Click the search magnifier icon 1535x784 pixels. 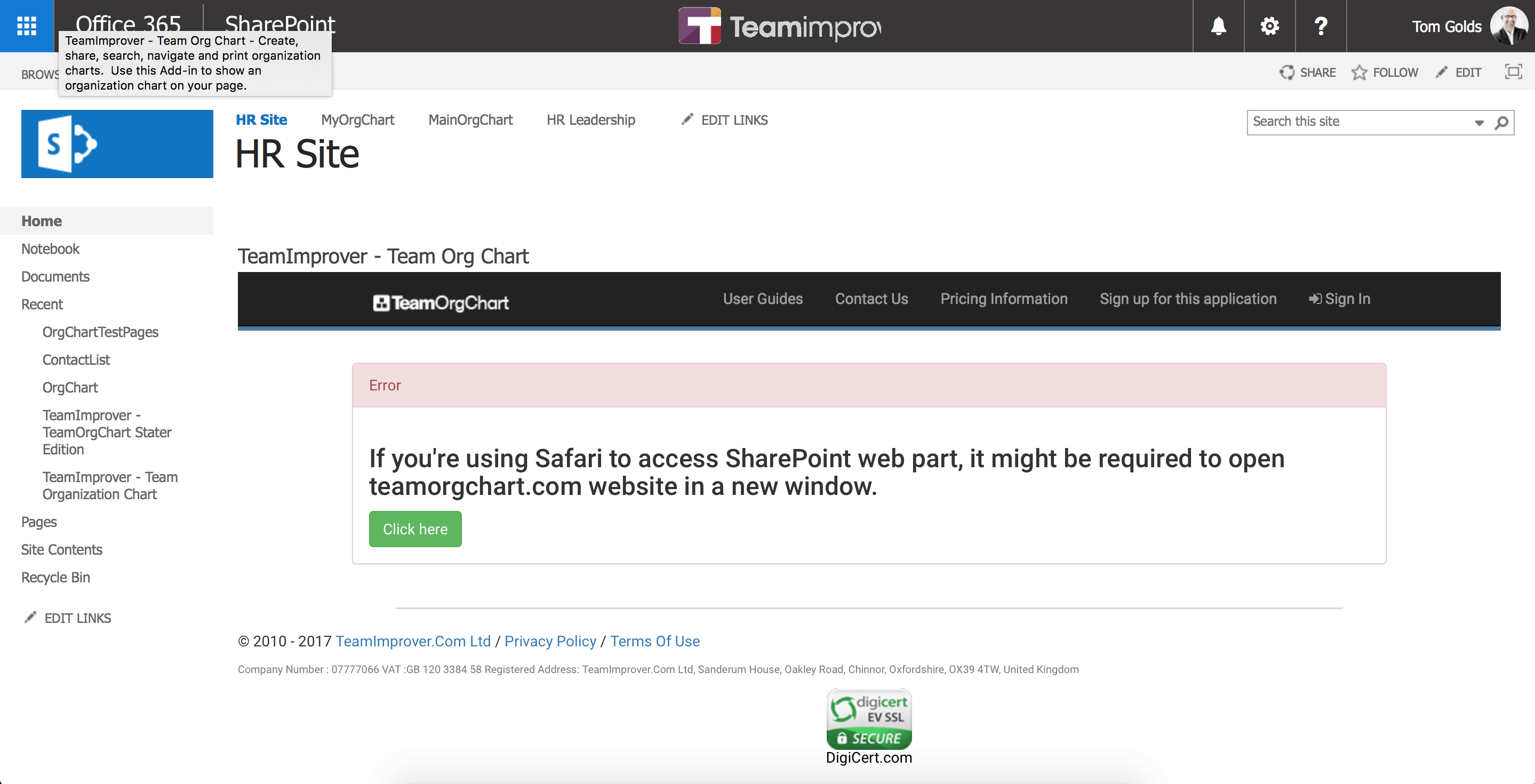1501,122
